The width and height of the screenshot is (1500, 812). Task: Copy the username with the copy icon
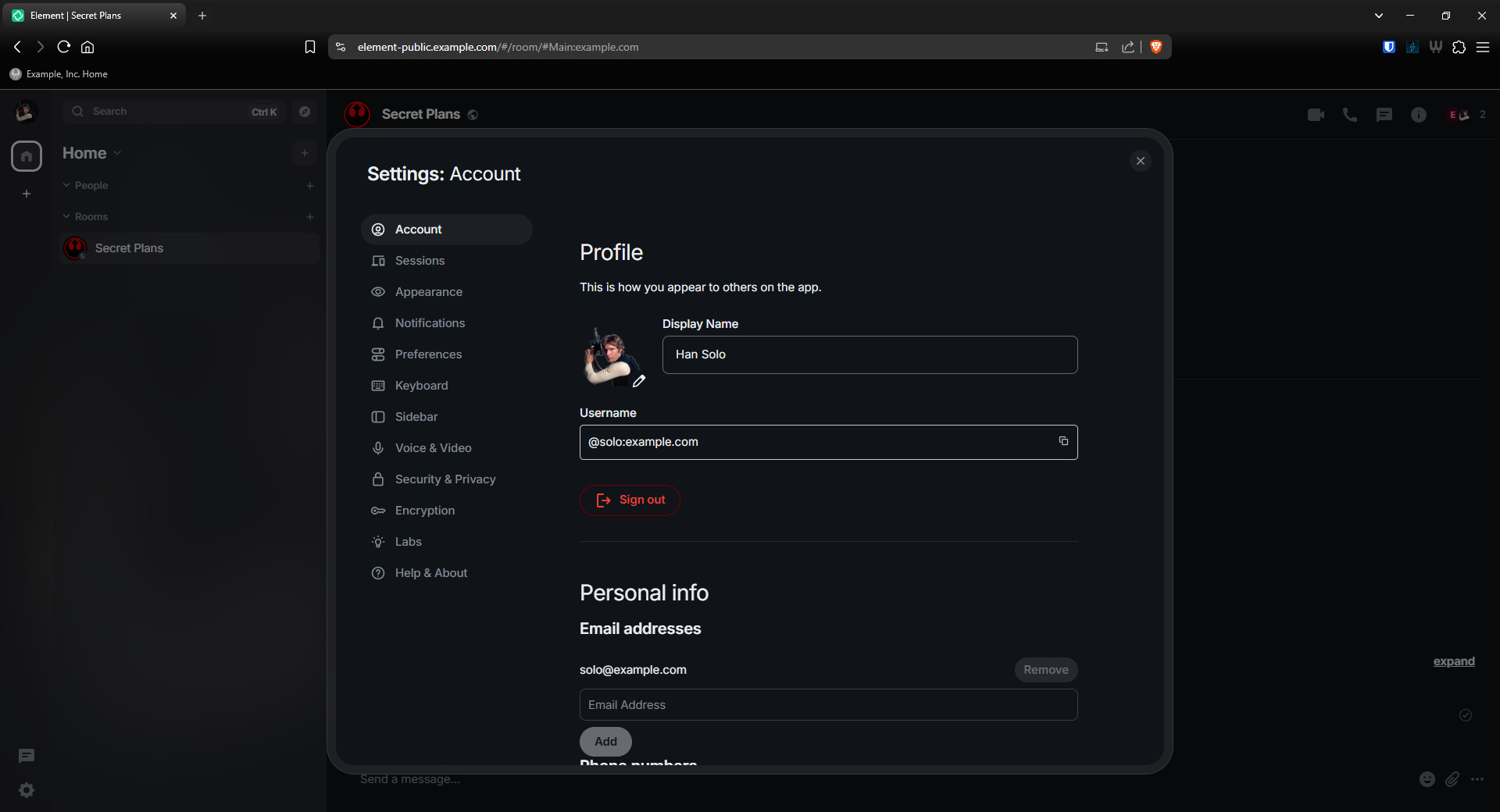click(x=1063, y=441)
